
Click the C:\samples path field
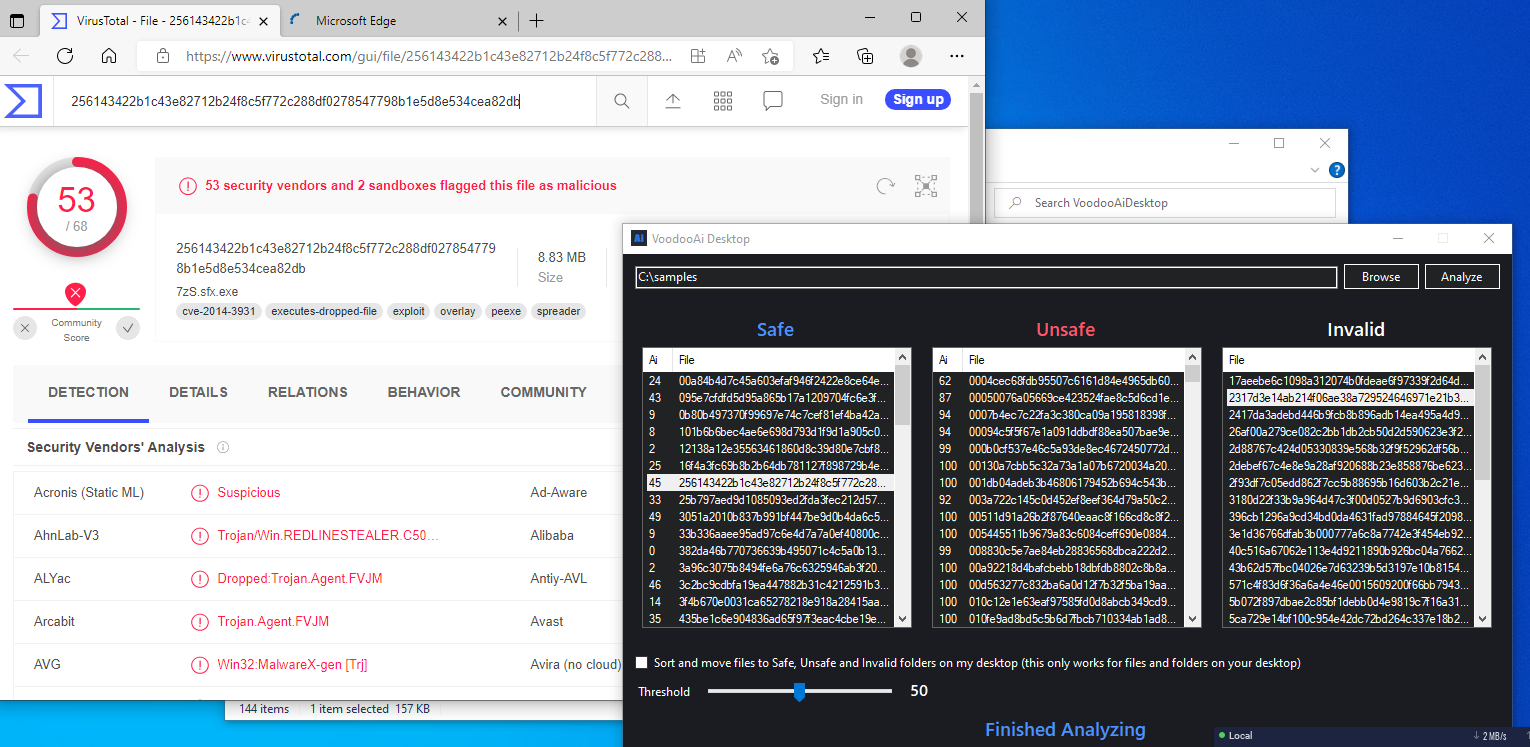[986, 277]
